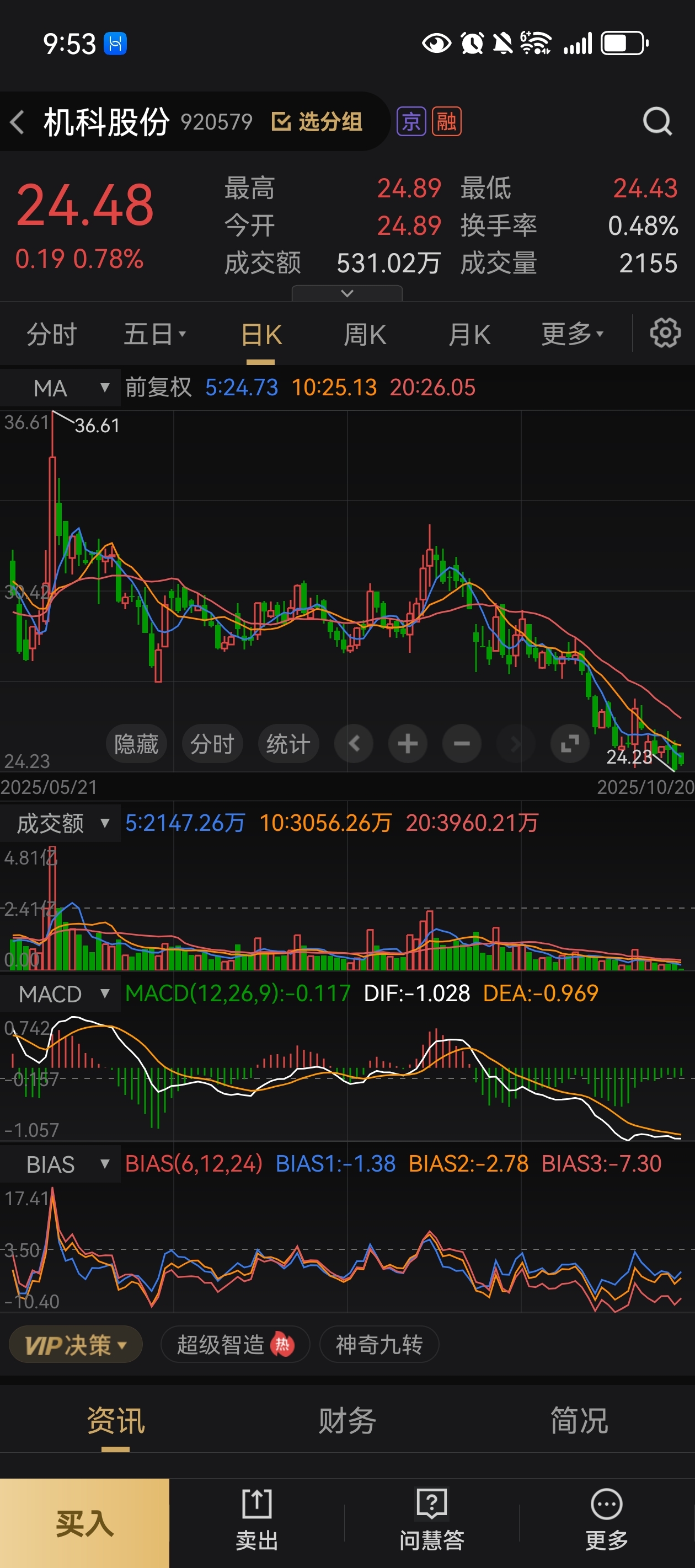This screenshot has height=1568, width=695.
Task: Tap the hot badge on 超级智造
Action: pos(282,1344)
